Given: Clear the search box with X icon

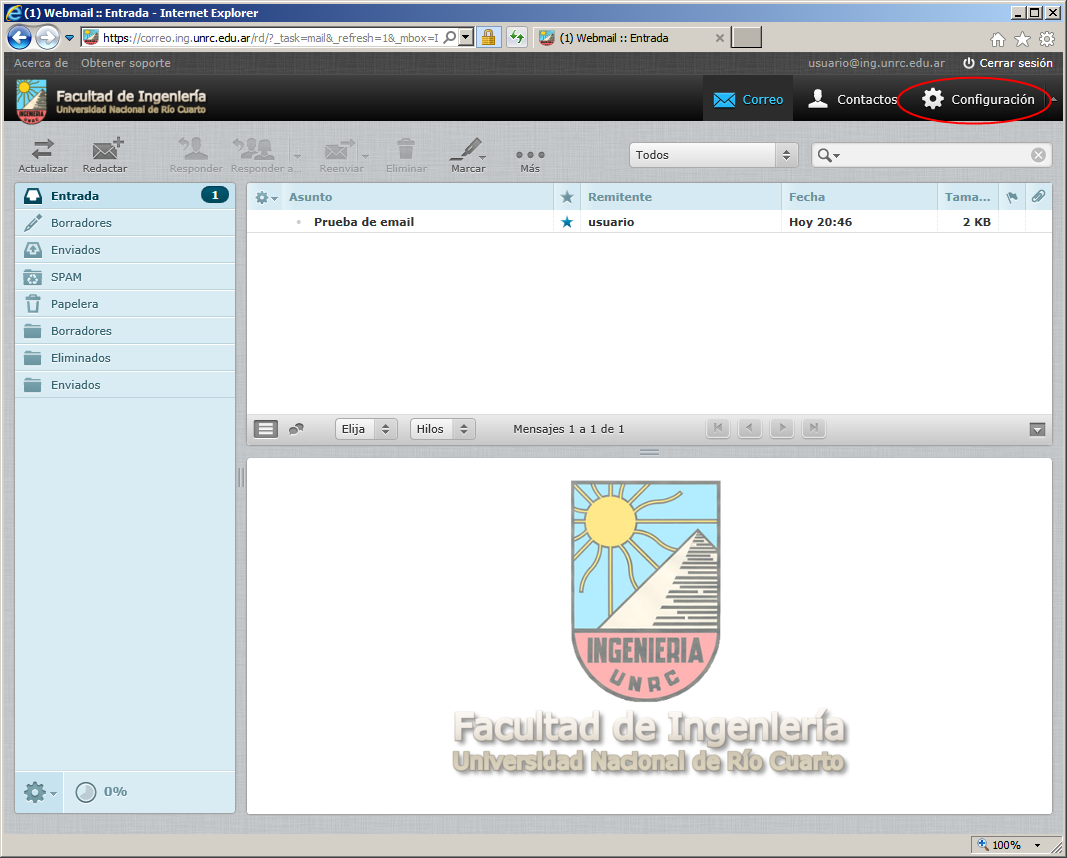Looking at the screenshot, I should [1038, 155].
